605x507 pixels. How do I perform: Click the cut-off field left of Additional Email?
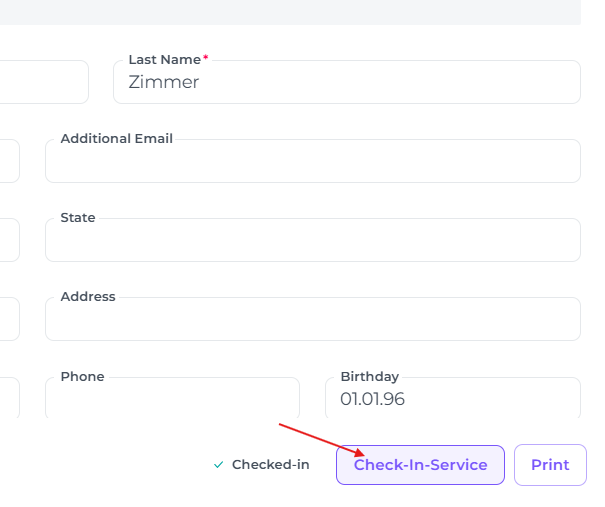[9, 161]
